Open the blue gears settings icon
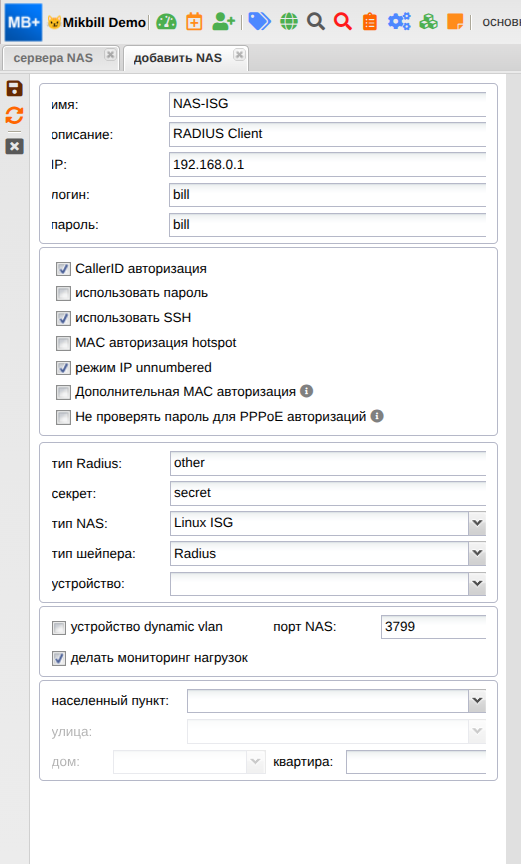The height and width of the screenshot is (864, 521). tap(399, 22)
